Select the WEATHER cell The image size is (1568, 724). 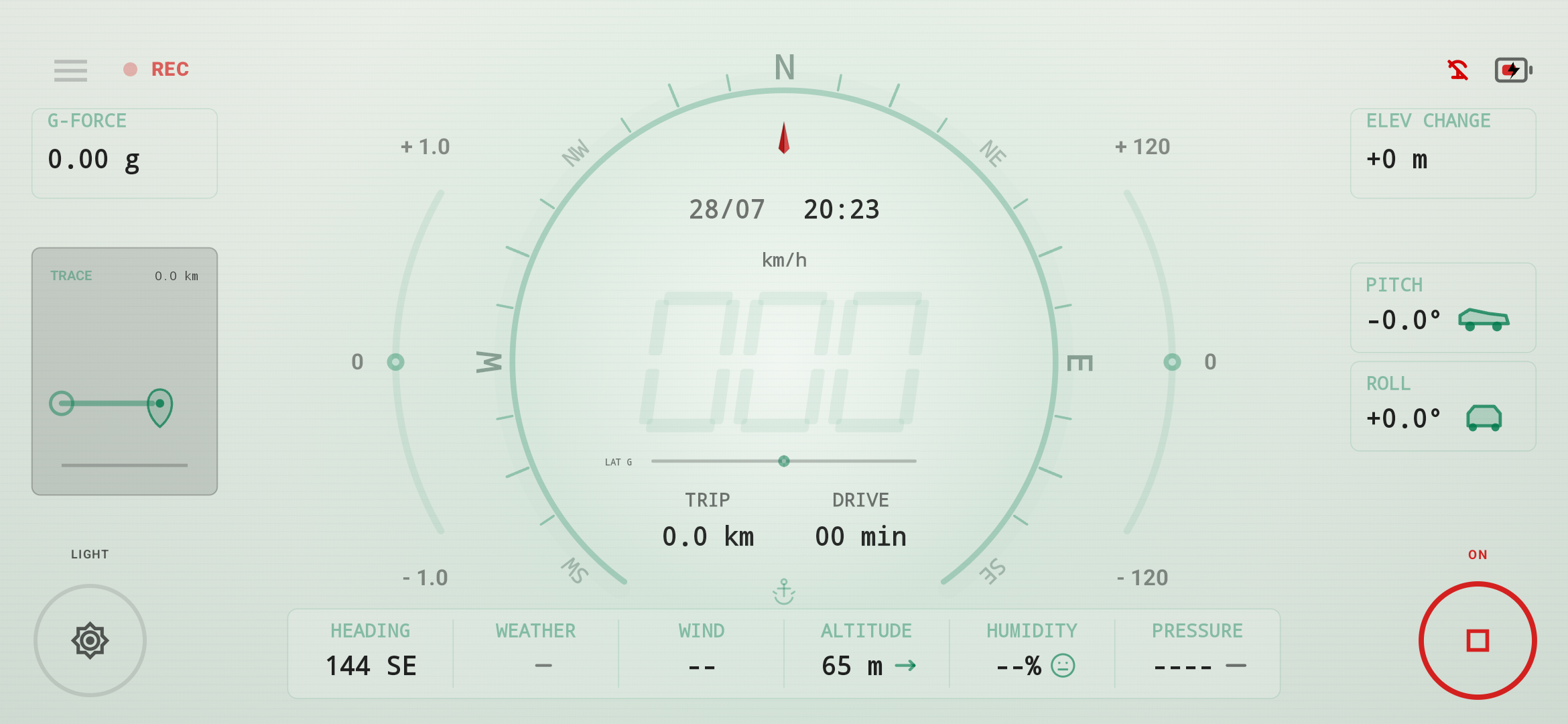(x=536, y=653)
